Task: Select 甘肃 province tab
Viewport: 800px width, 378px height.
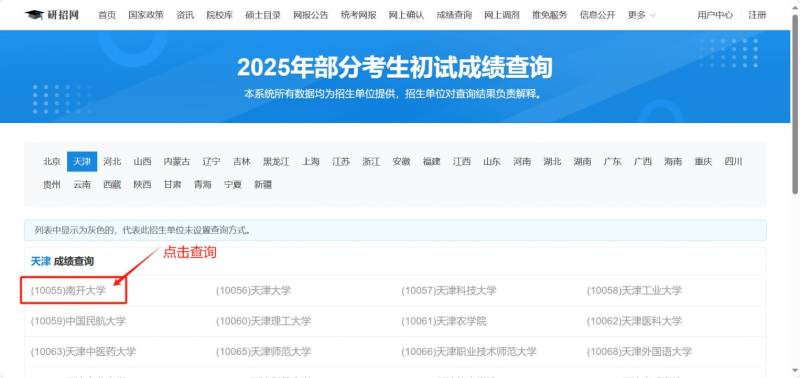Action: [172, 185]
